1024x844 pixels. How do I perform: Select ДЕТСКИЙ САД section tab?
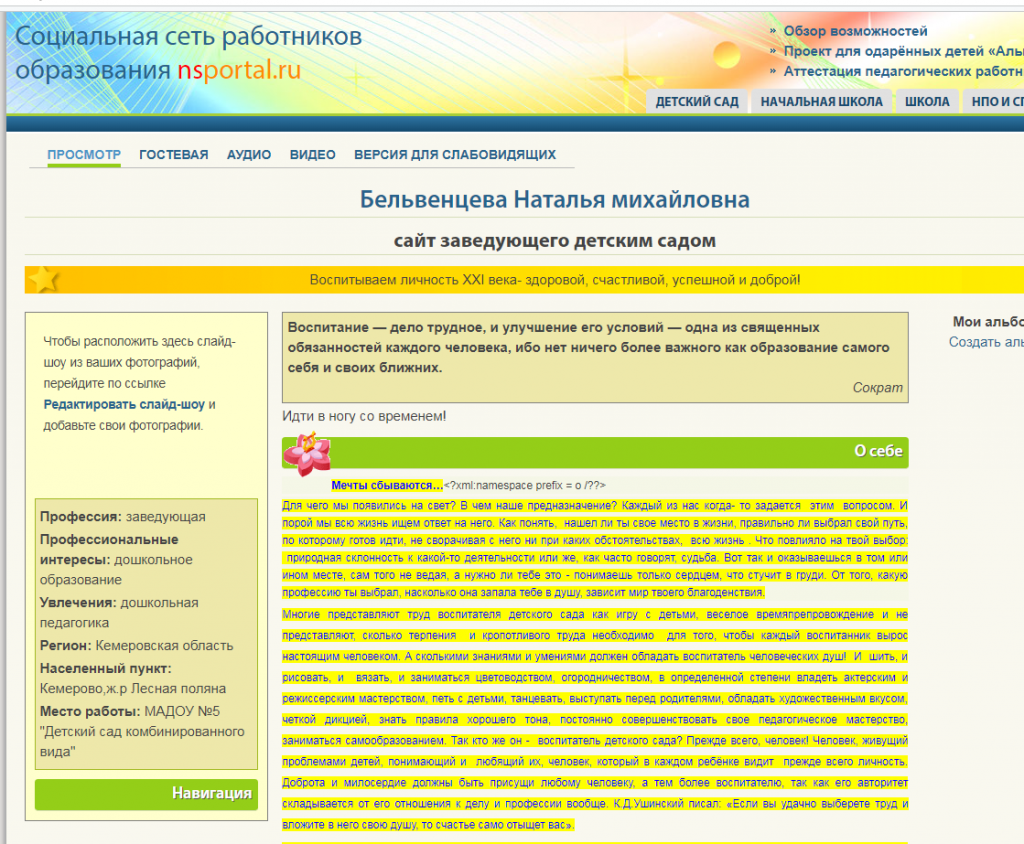point(697,101)
